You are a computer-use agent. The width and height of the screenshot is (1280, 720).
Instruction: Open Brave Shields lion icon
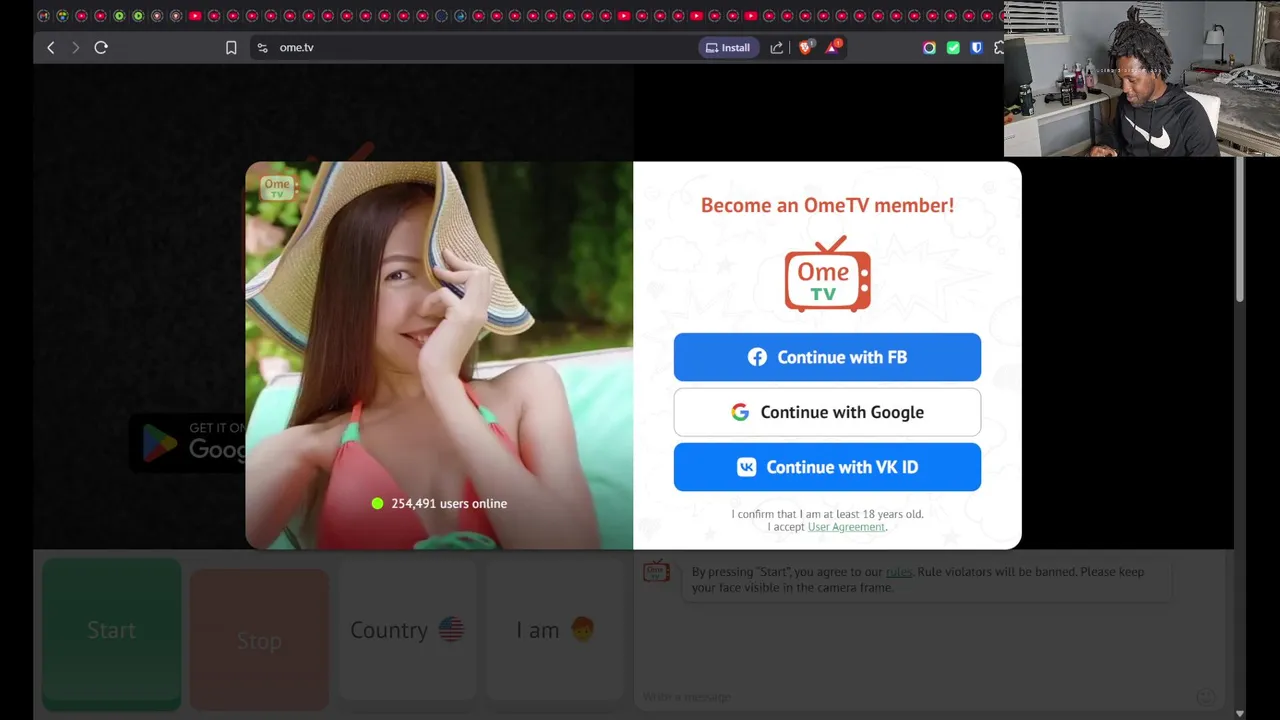805,47
